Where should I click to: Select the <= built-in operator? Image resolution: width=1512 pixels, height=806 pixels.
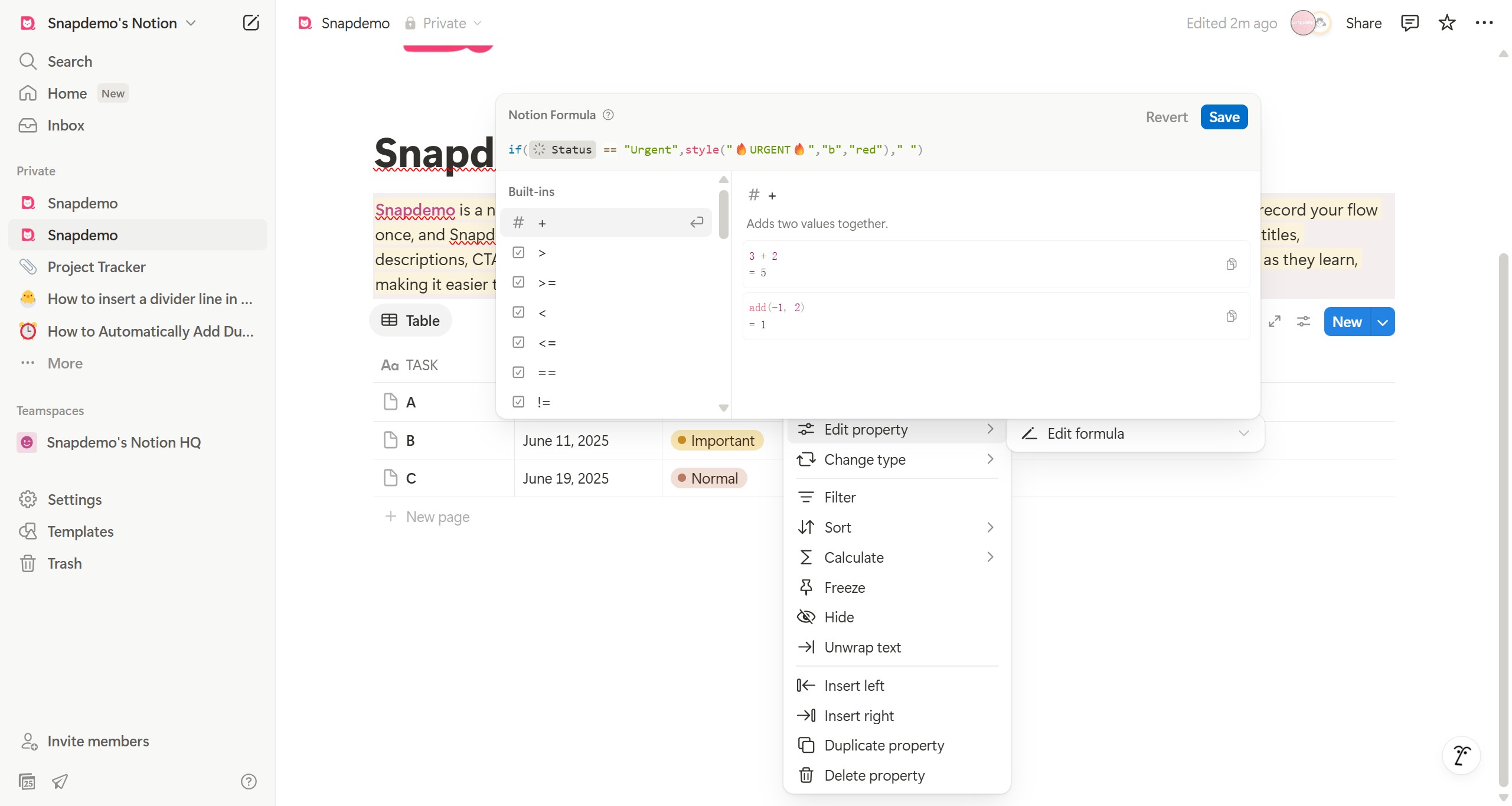(x=606, y=342)
